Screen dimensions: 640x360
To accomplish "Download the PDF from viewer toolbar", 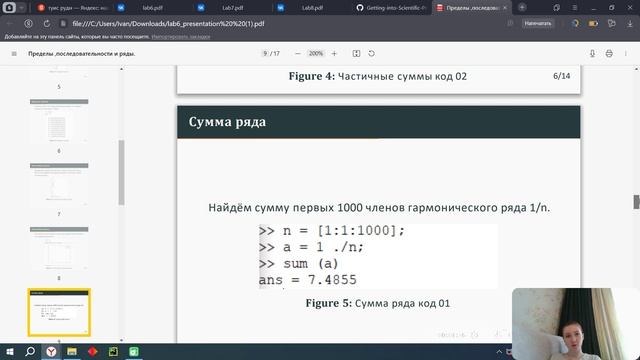I will pos(592,53).
